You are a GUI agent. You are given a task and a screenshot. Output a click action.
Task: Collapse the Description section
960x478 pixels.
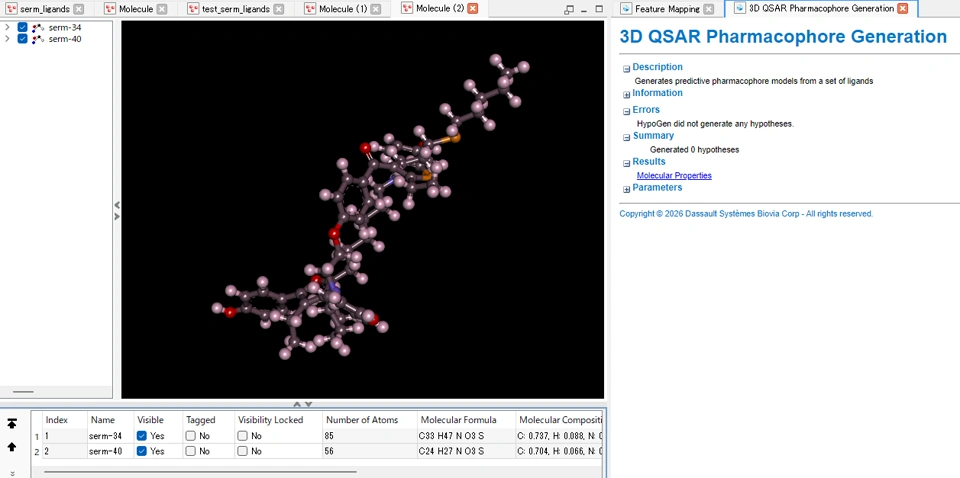[626, 69]
